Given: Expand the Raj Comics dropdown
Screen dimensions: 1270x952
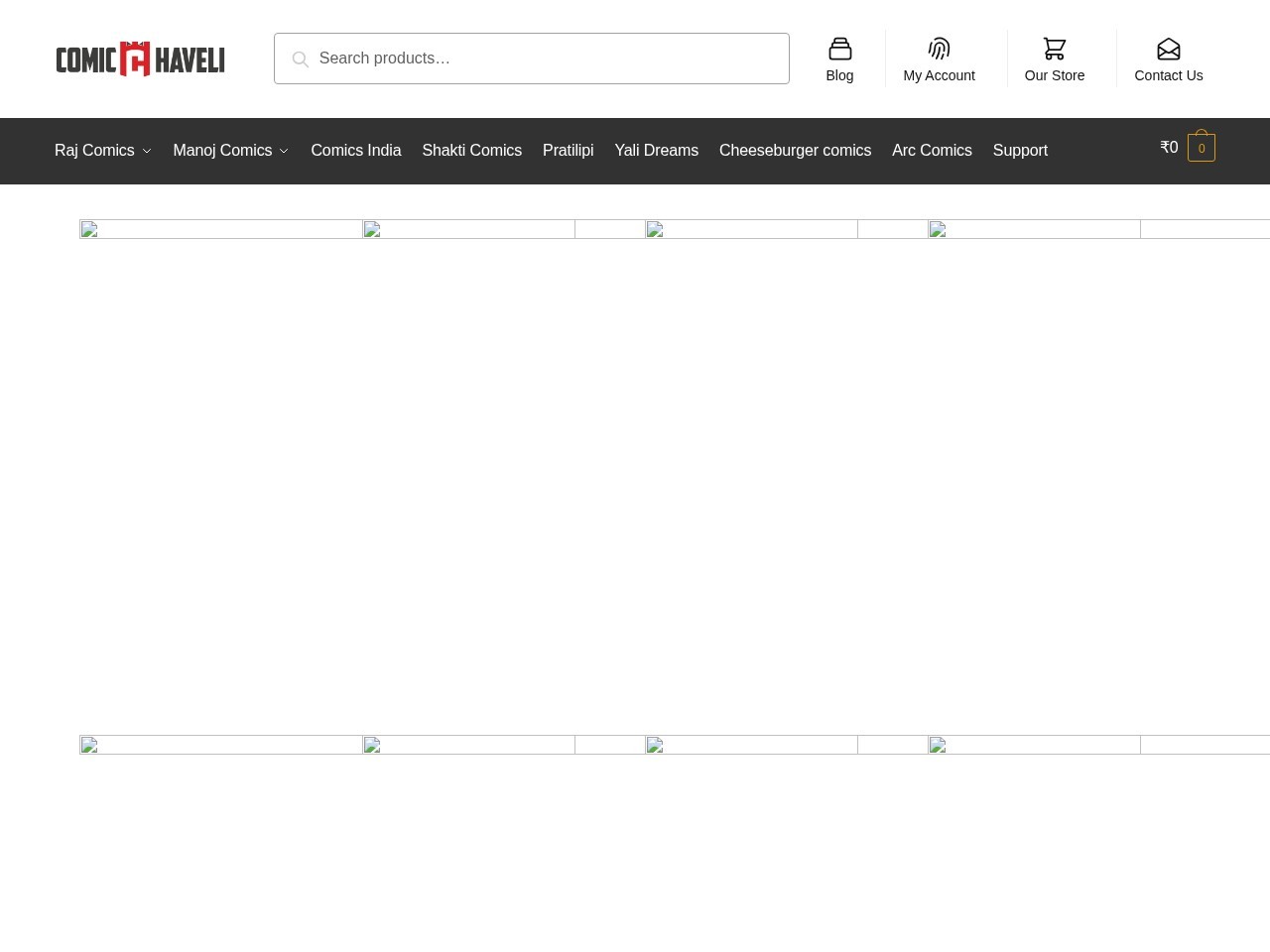Looking at the screenshot, I should point(94,151).
